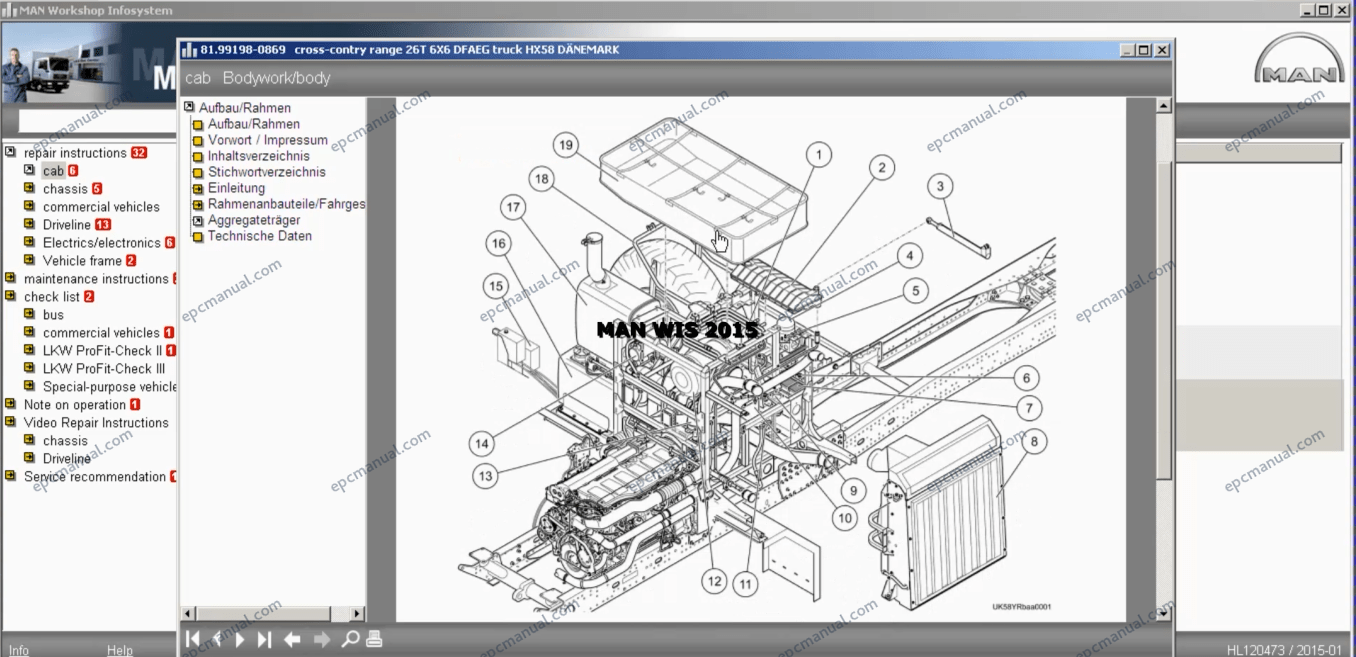Expand the maintenance instructions node

click(11, 279)
